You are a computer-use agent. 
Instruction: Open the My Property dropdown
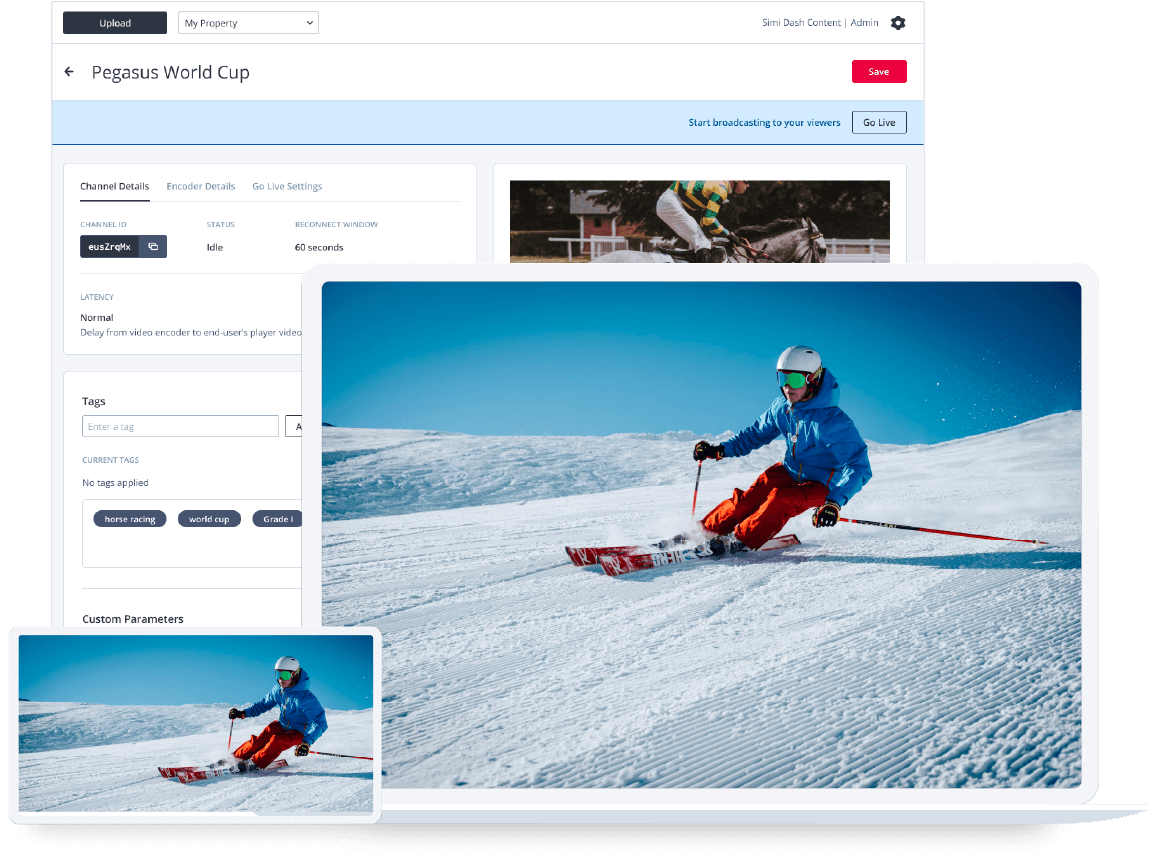click(x=247, y=22)
